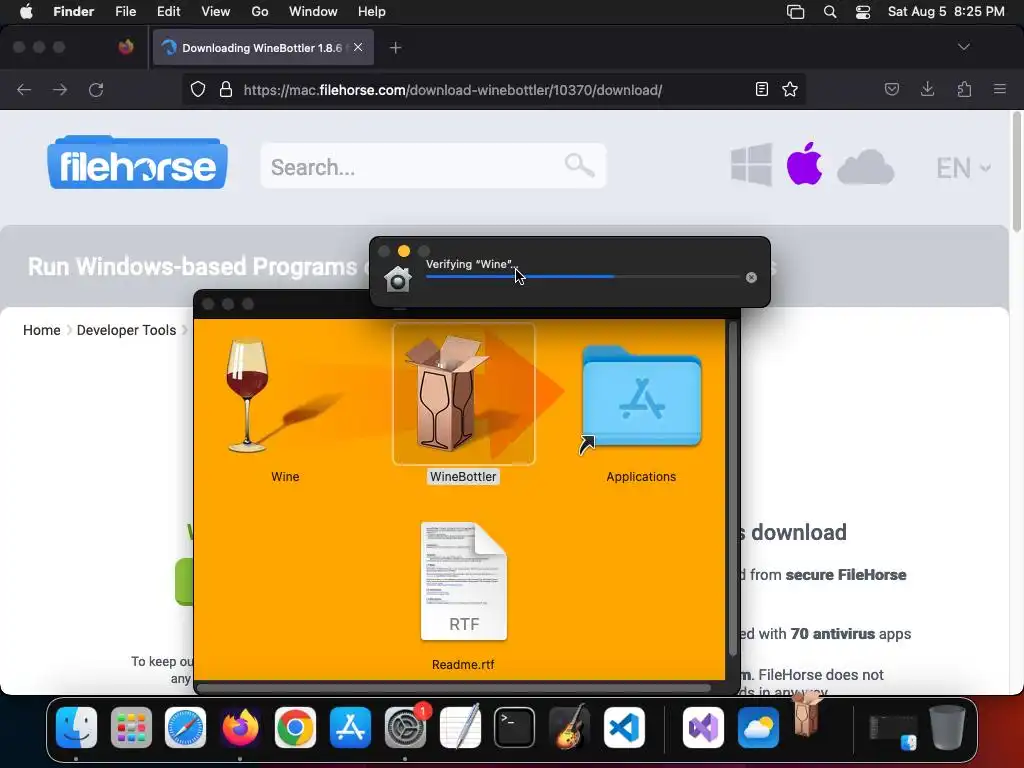Click the pinned Firefox tab icon
The height and width of the screenshot is (768, 1024).
click(126, 47)
